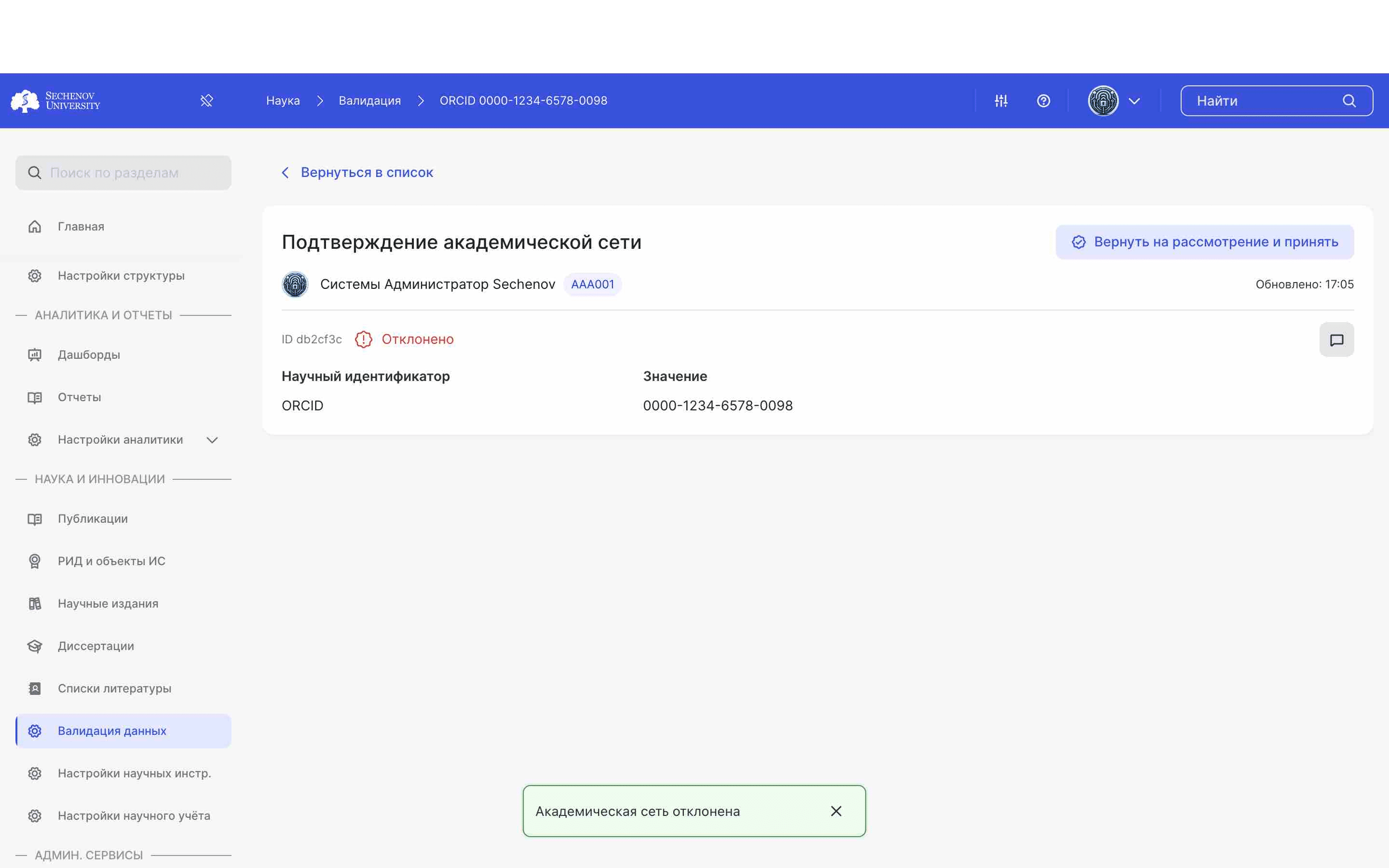Open Настройки научного учёта
1389x868 pixels.
[x=123, y=816]
